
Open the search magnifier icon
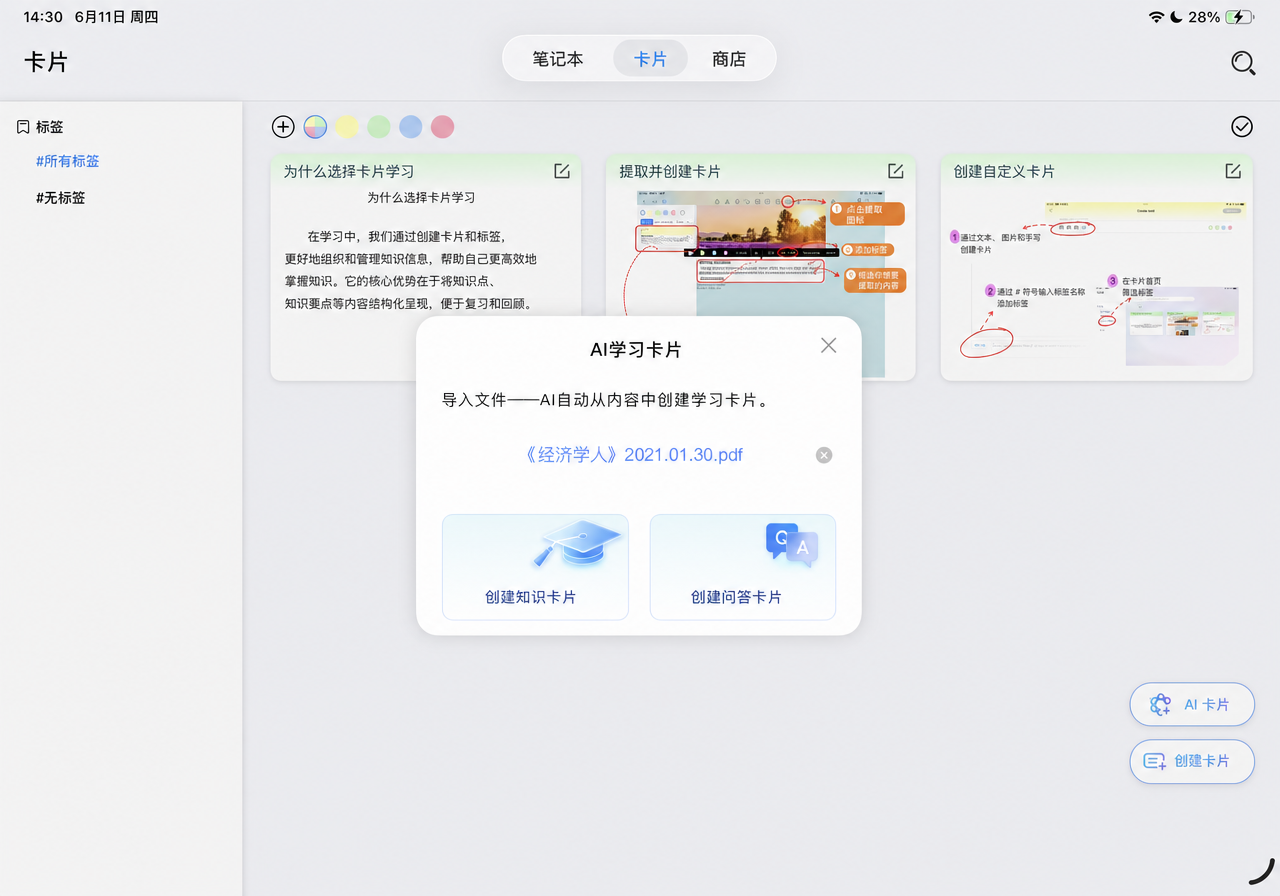point(1242,63)
